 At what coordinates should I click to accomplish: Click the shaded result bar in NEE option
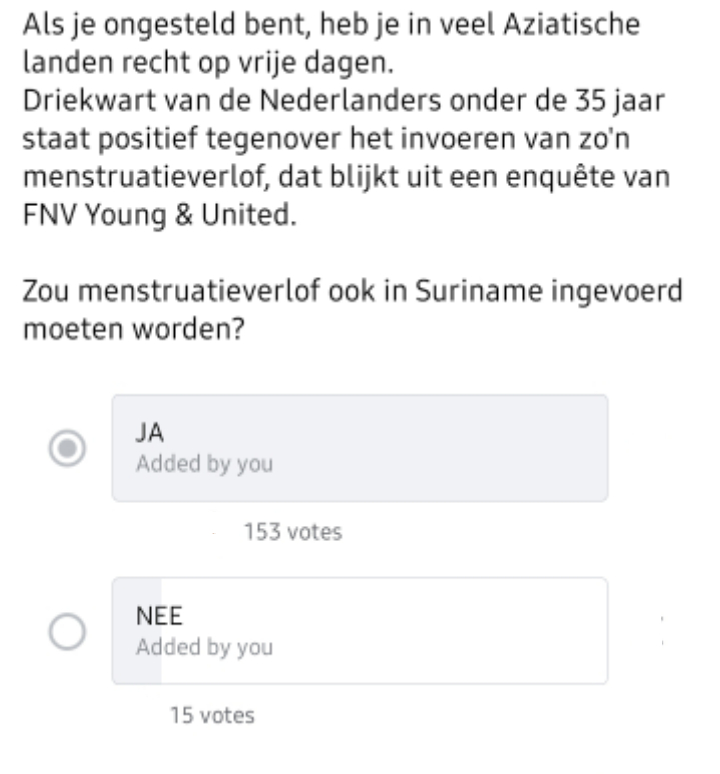click(137, 631)
